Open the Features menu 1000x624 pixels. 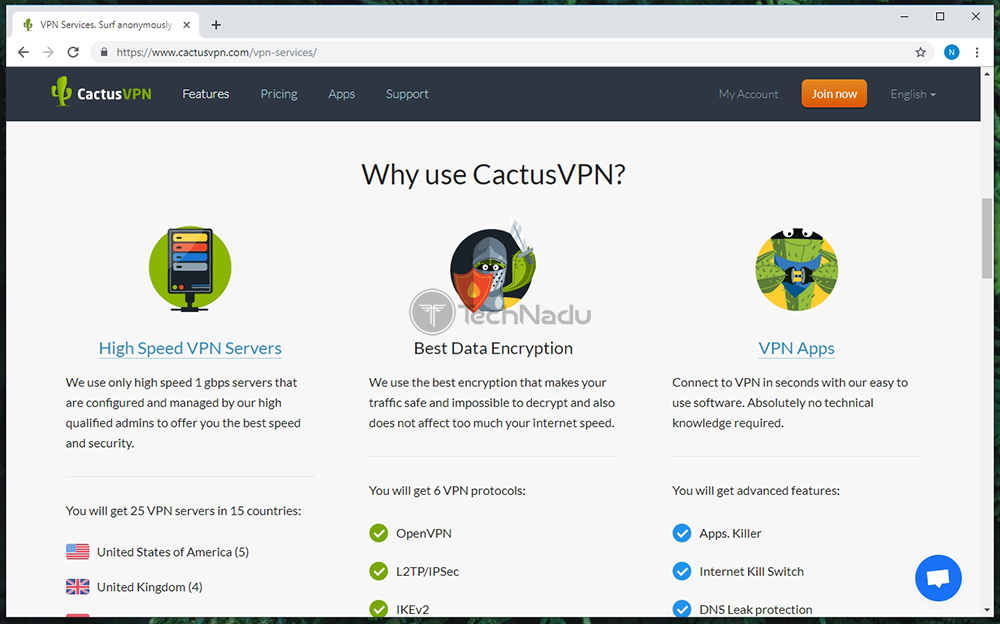[x=205, y=94]
